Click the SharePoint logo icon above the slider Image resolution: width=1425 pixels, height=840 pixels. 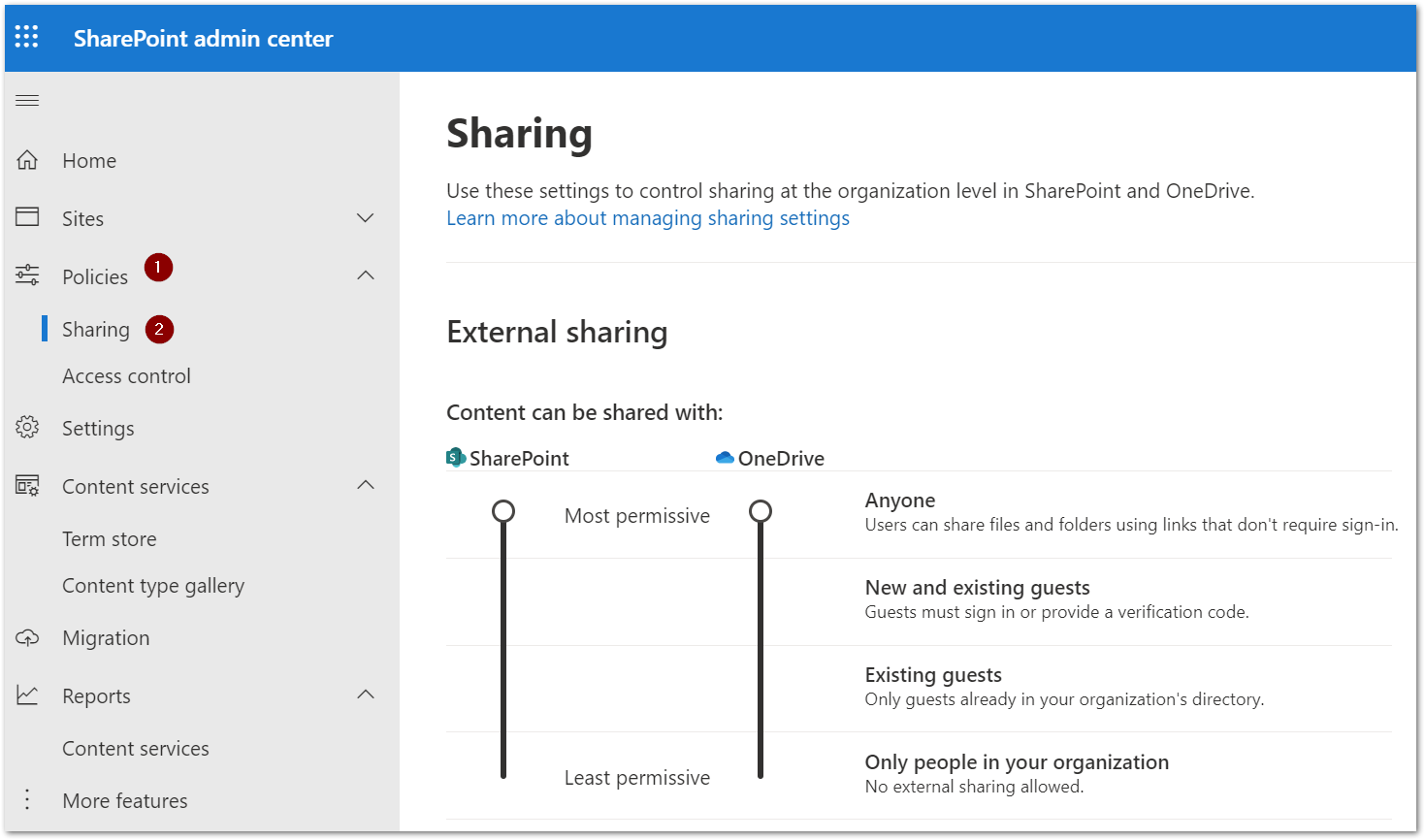coord(455,458)
